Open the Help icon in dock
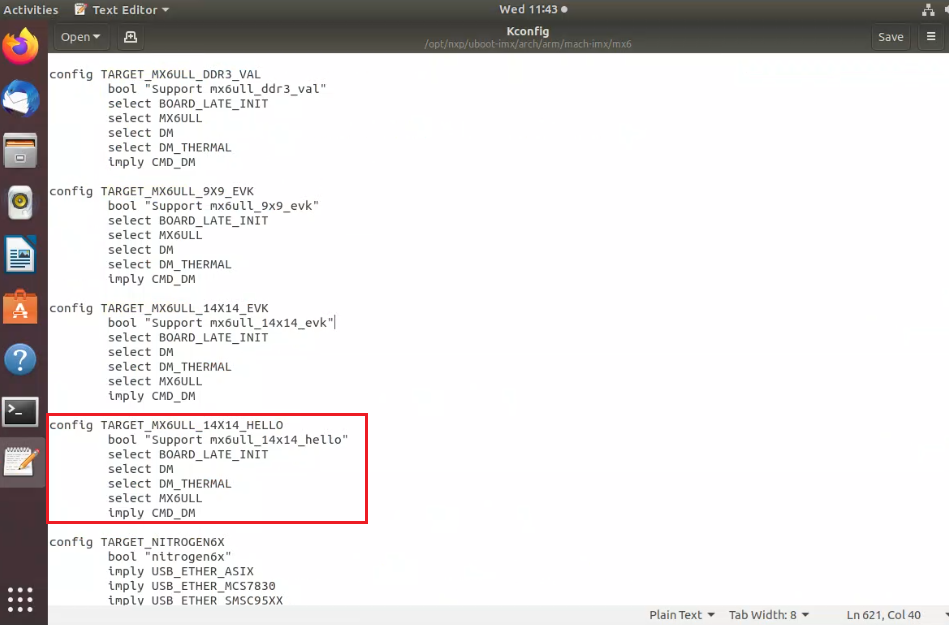Screen dimensions: 949x625 20,359
